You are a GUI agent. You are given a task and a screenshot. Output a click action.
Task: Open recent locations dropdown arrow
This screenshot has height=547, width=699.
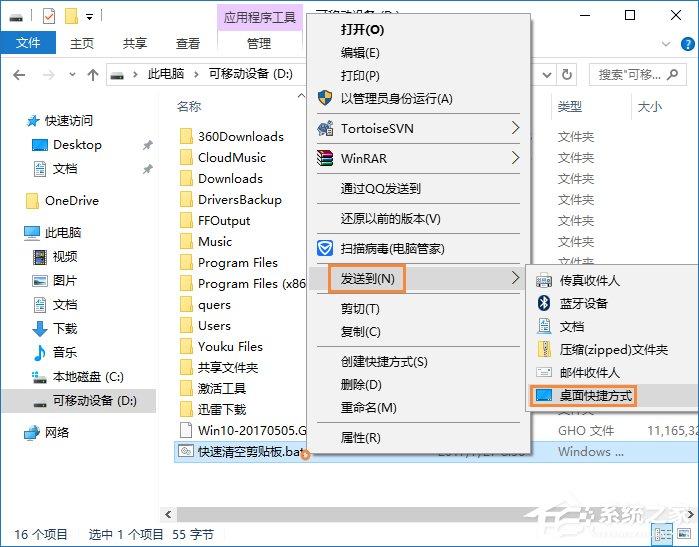point(72,75)
